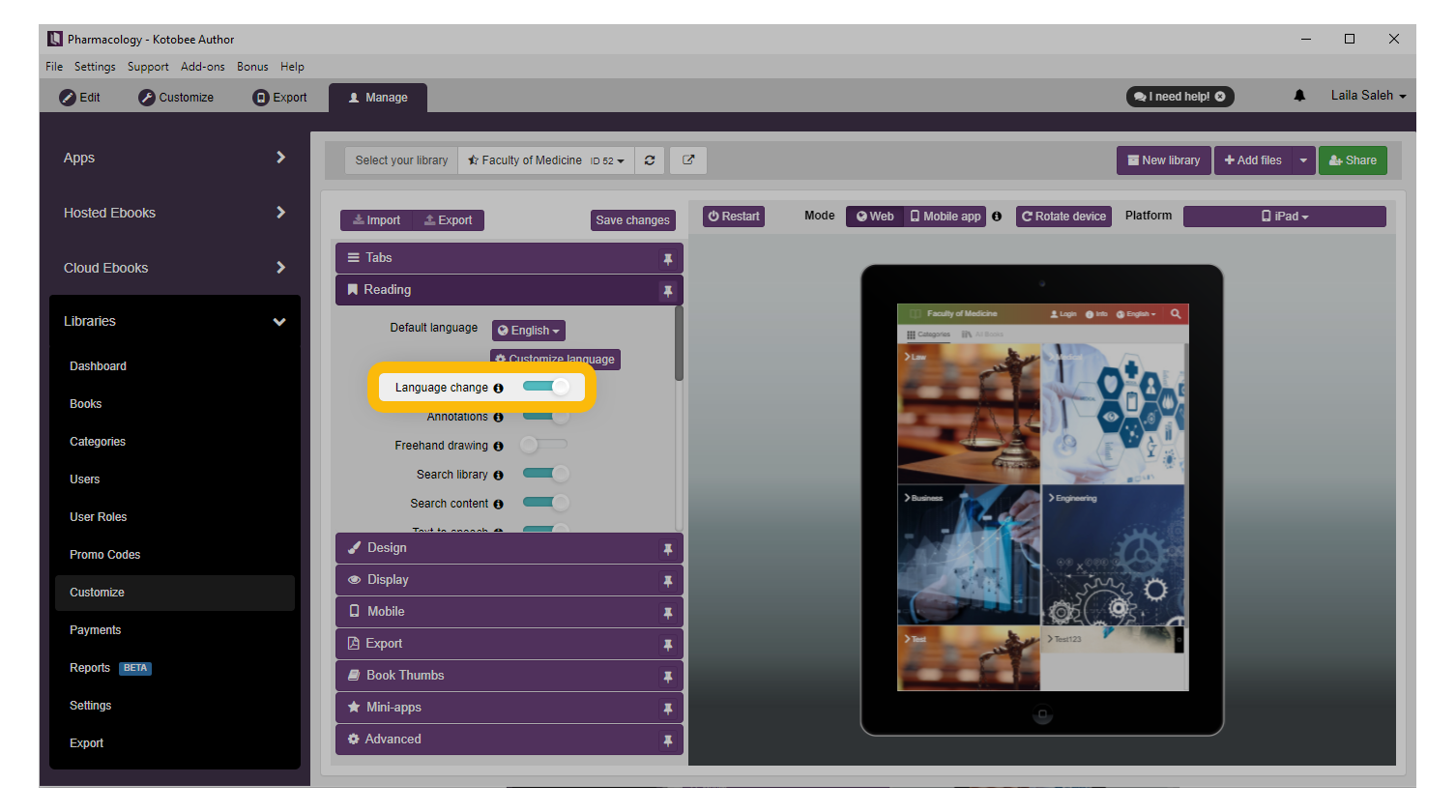
Task: Click info icon next to Search content
Action: click(498, 505)
